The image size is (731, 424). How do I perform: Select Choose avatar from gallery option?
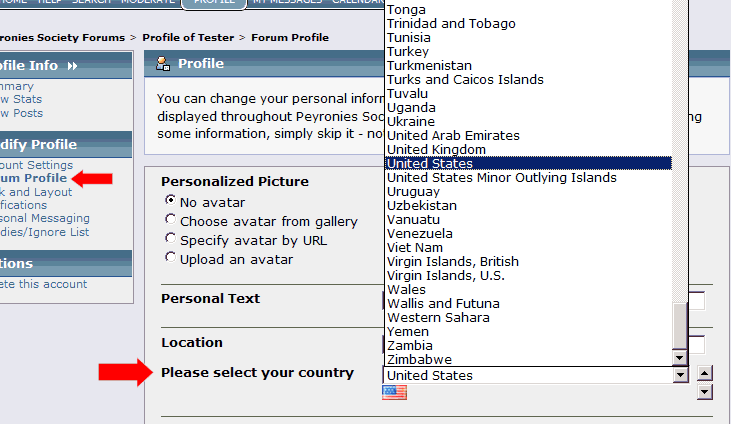(171, 220)
